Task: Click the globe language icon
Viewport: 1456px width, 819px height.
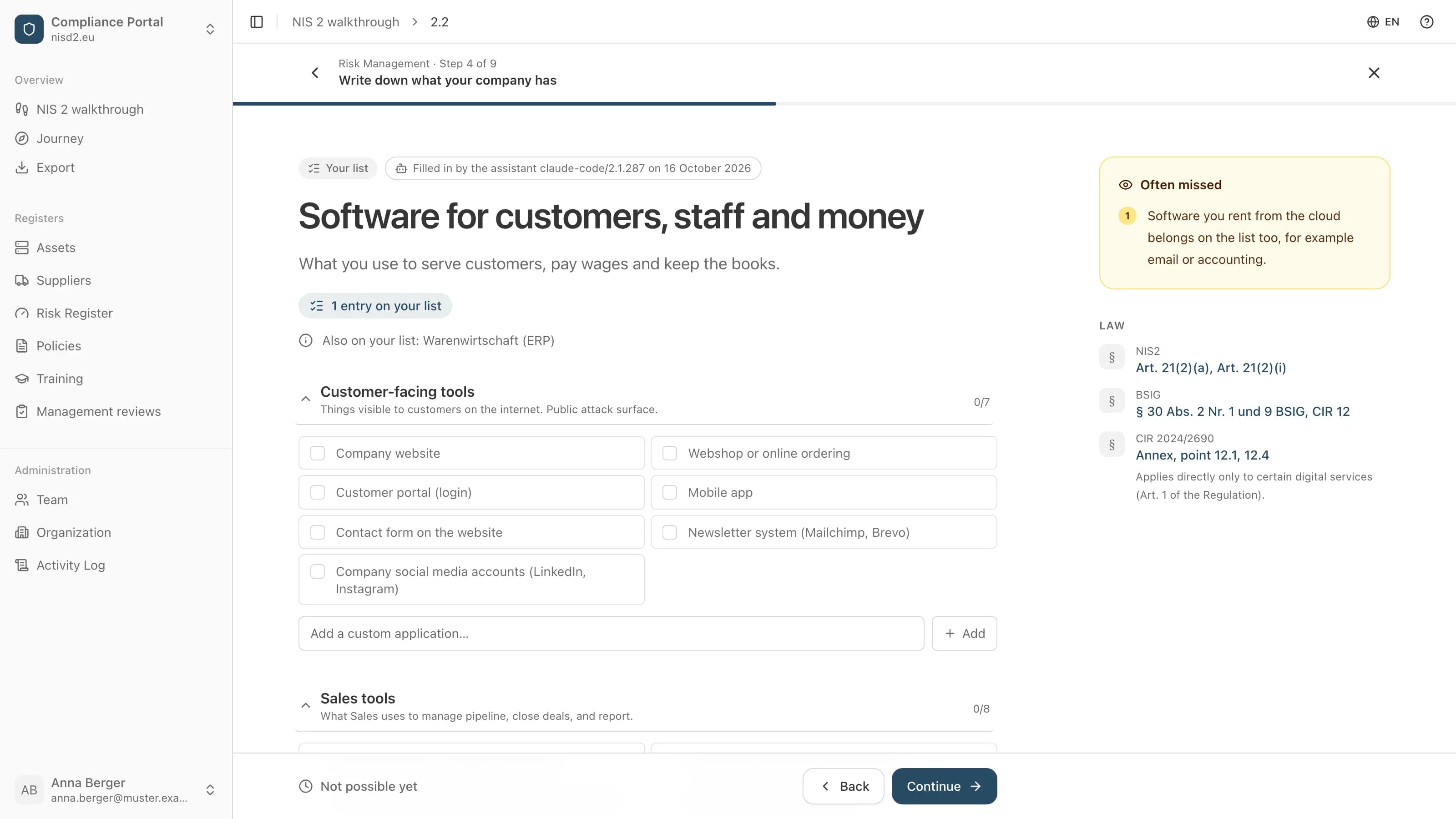Action: tap(1373, 21)
